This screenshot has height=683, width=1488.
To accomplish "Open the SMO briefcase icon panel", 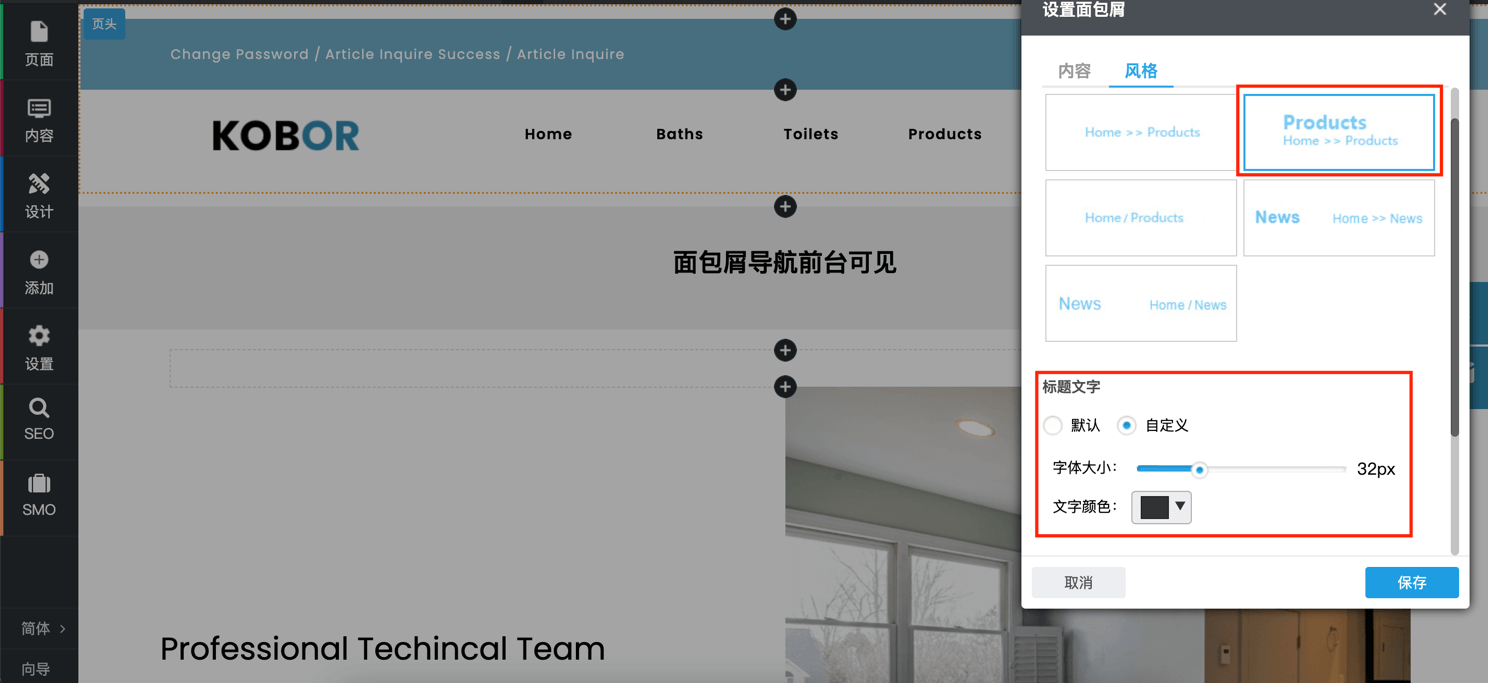I will coord(39,496).
